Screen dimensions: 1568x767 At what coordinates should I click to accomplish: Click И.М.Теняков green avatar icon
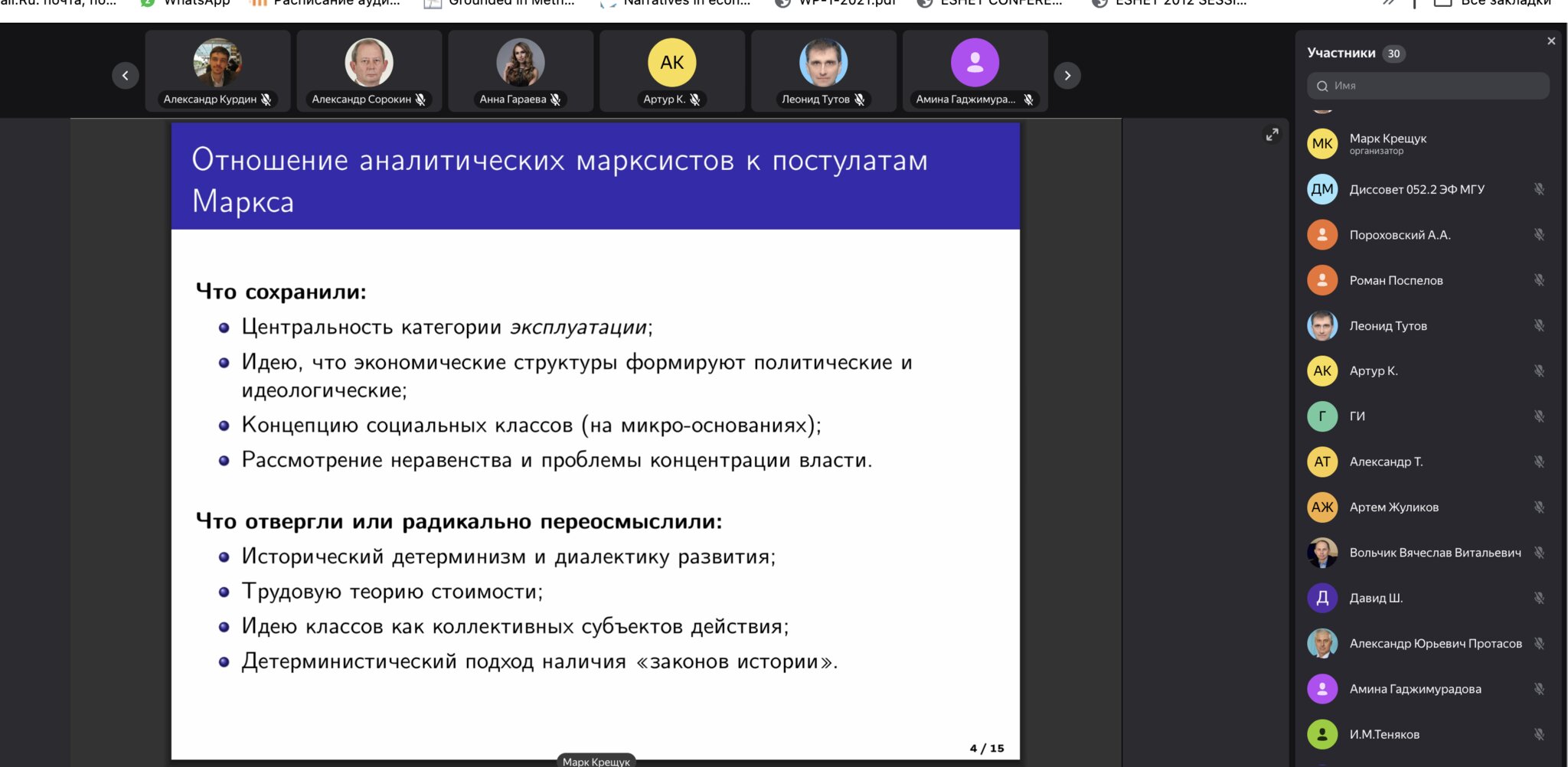point(1322,734)
